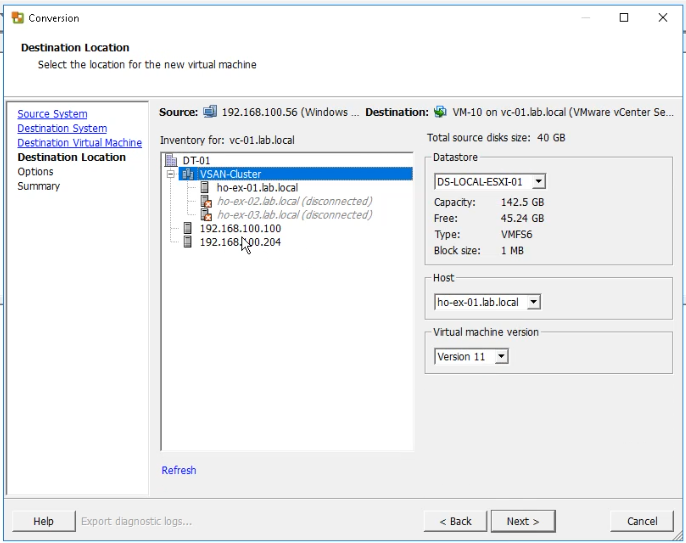Go to Destination Virtual Machine step

point(80,143)
